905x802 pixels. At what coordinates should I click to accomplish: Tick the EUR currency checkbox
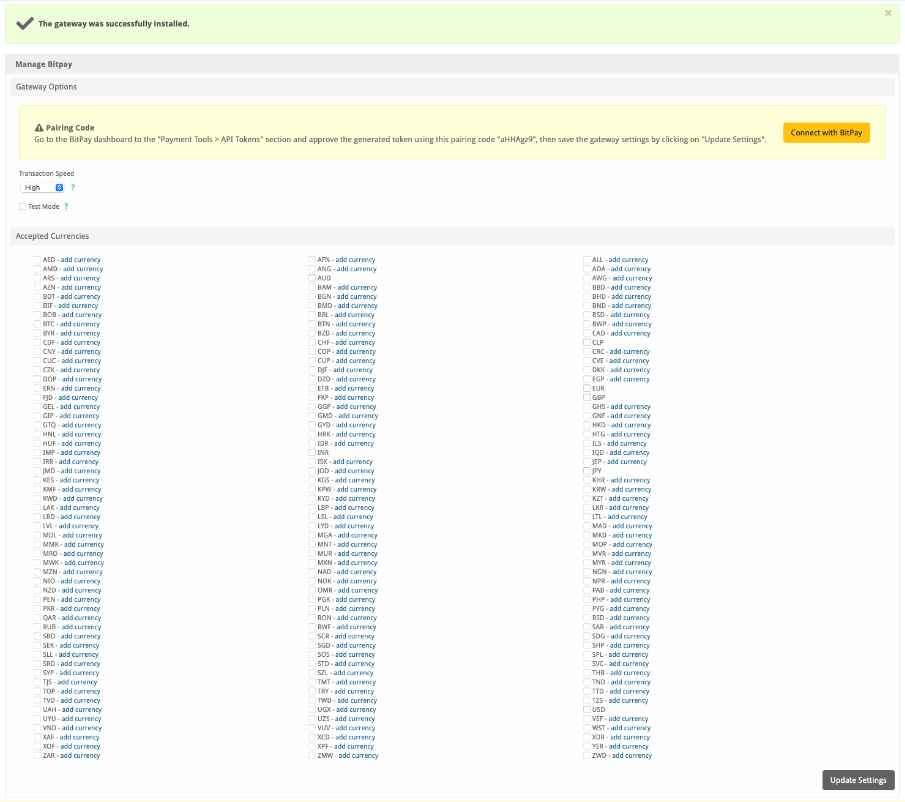pos(587,388)
